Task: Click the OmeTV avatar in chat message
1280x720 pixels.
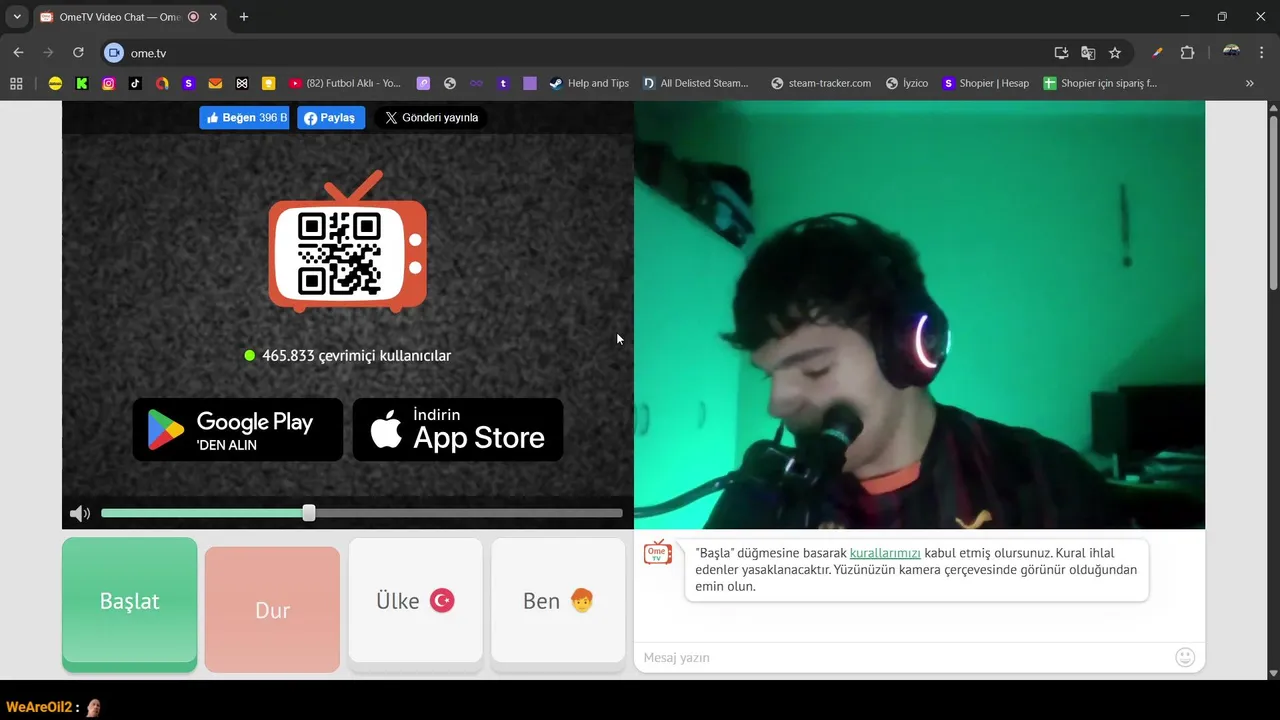Action: [658, 552]
